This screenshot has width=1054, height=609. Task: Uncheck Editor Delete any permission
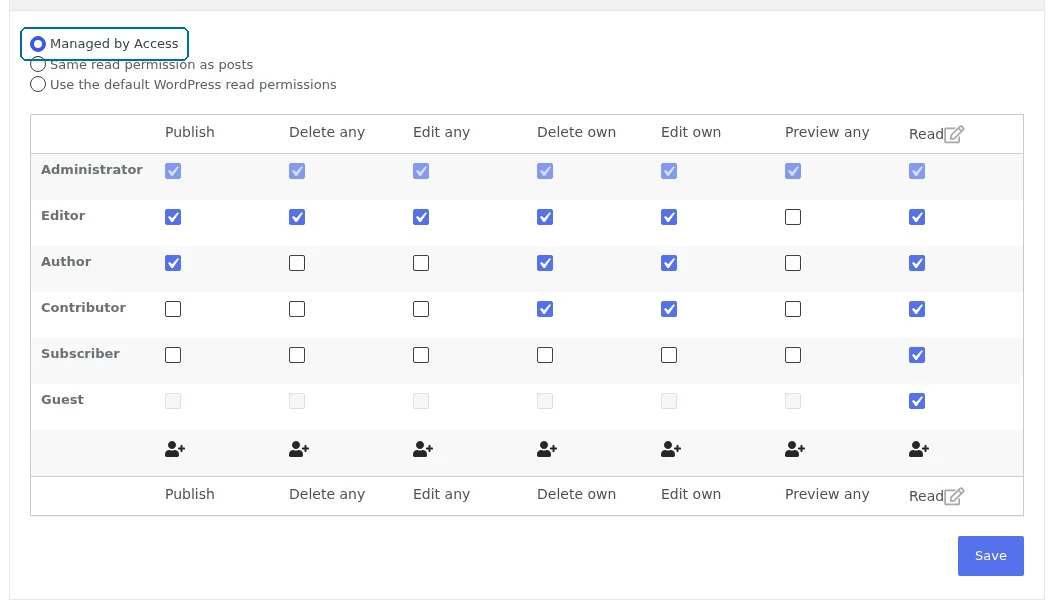point(297,217)
